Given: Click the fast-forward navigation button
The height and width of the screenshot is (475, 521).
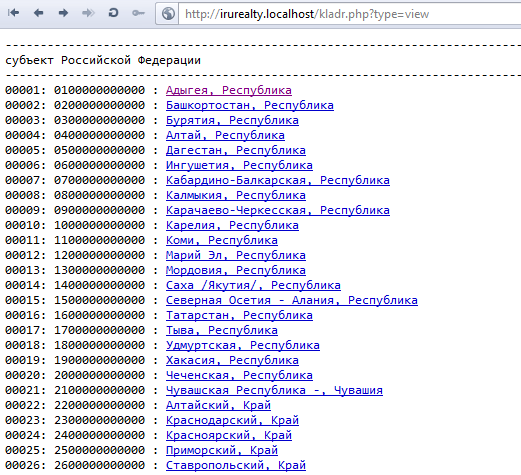Looking at the screenshot, I should click(x=88, y=13).
